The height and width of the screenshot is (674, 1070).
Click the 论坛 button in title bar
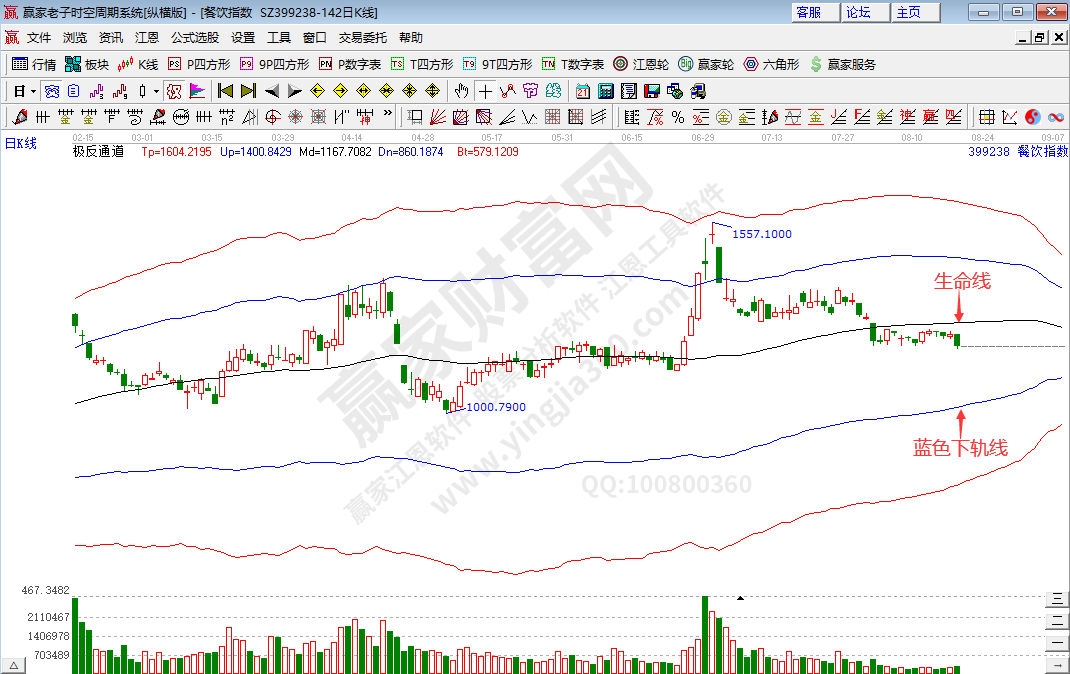(x=858, y=12)
